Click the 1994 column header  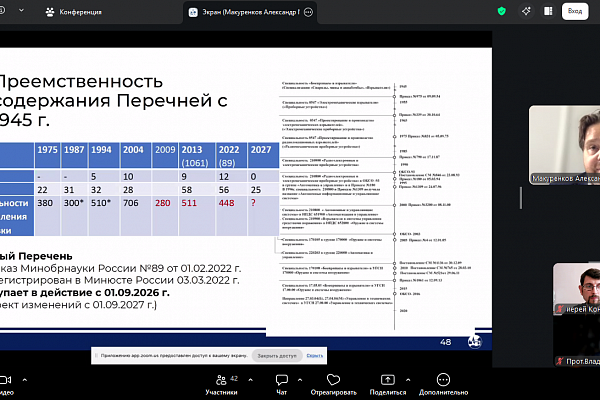click(x=104, y=155)
